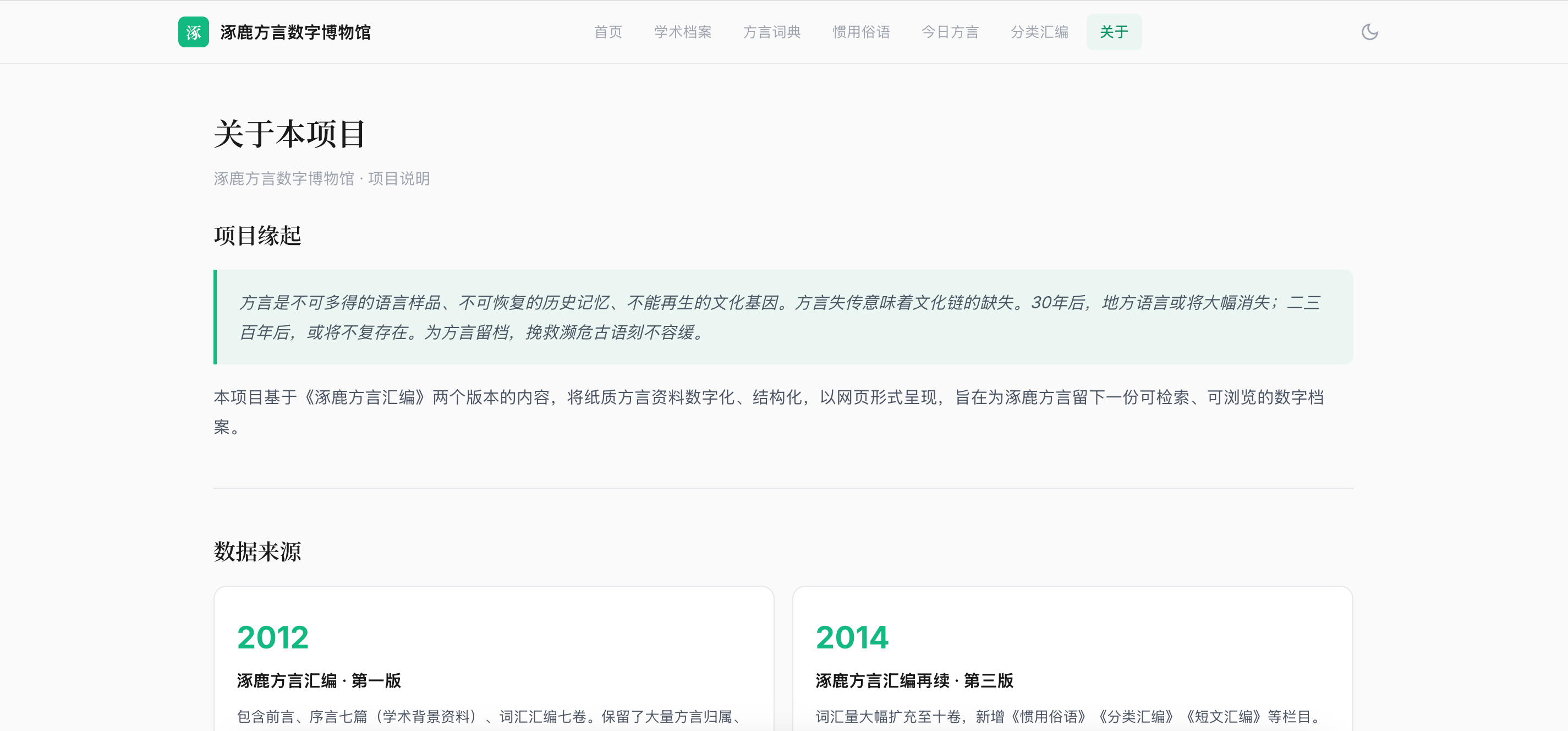Click the green-bordered quote block
The height and width of the screenshot is (731, 1568).
[783, 317]
